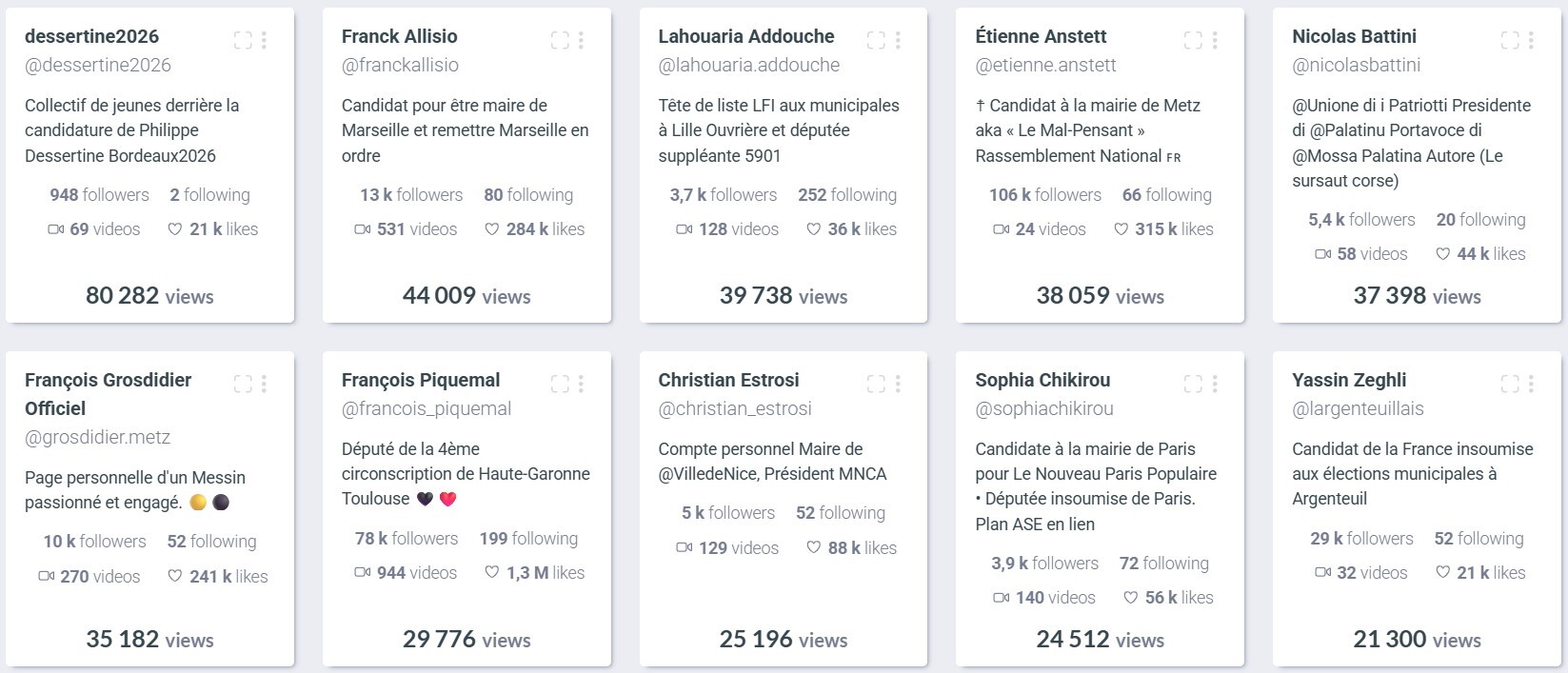This screenshot has height=673, width=1568.
Task: Open the three-dot menu on Yassin Zeghli card
Action: pos(1531,384)
